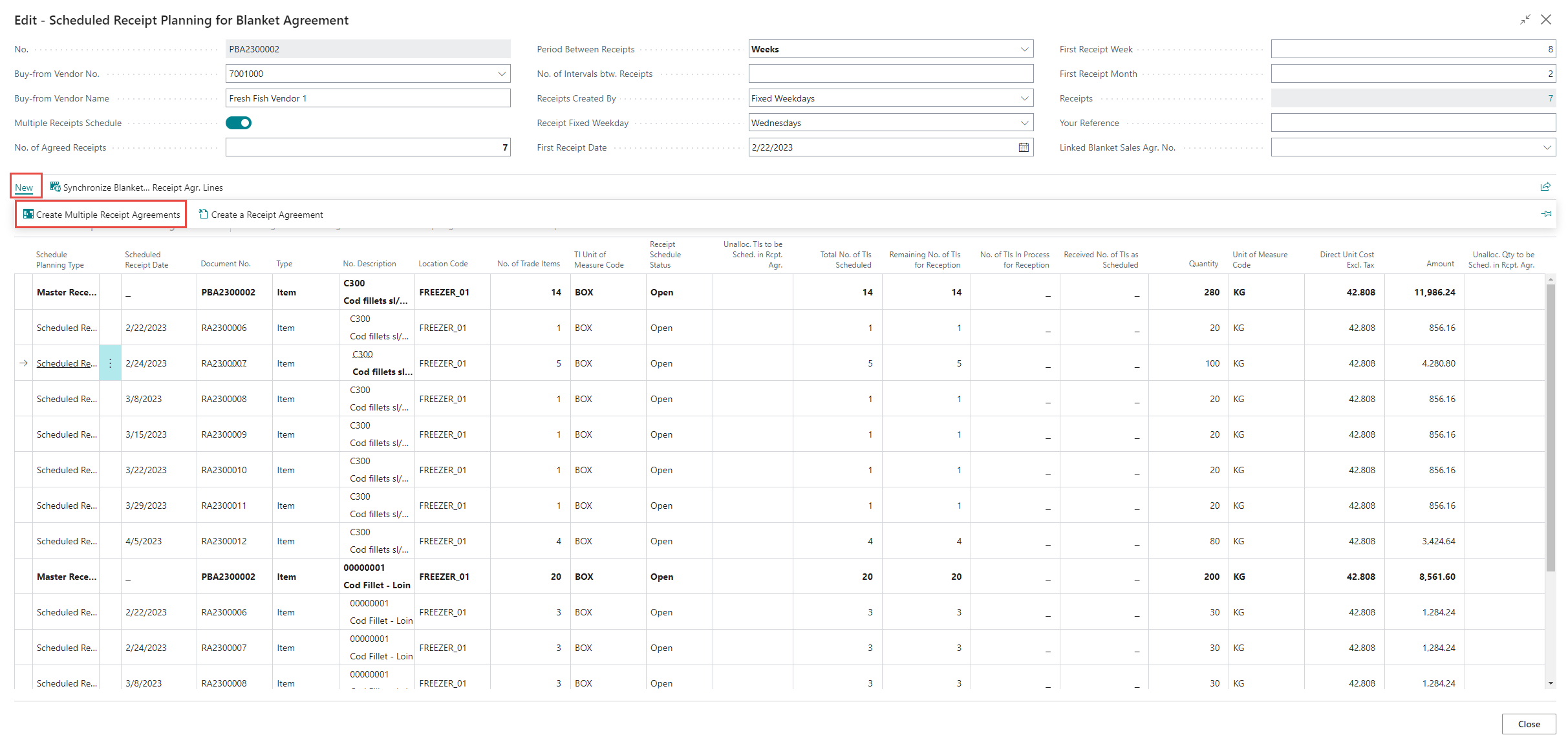Open the New menu tab

[x=24, y=187]
